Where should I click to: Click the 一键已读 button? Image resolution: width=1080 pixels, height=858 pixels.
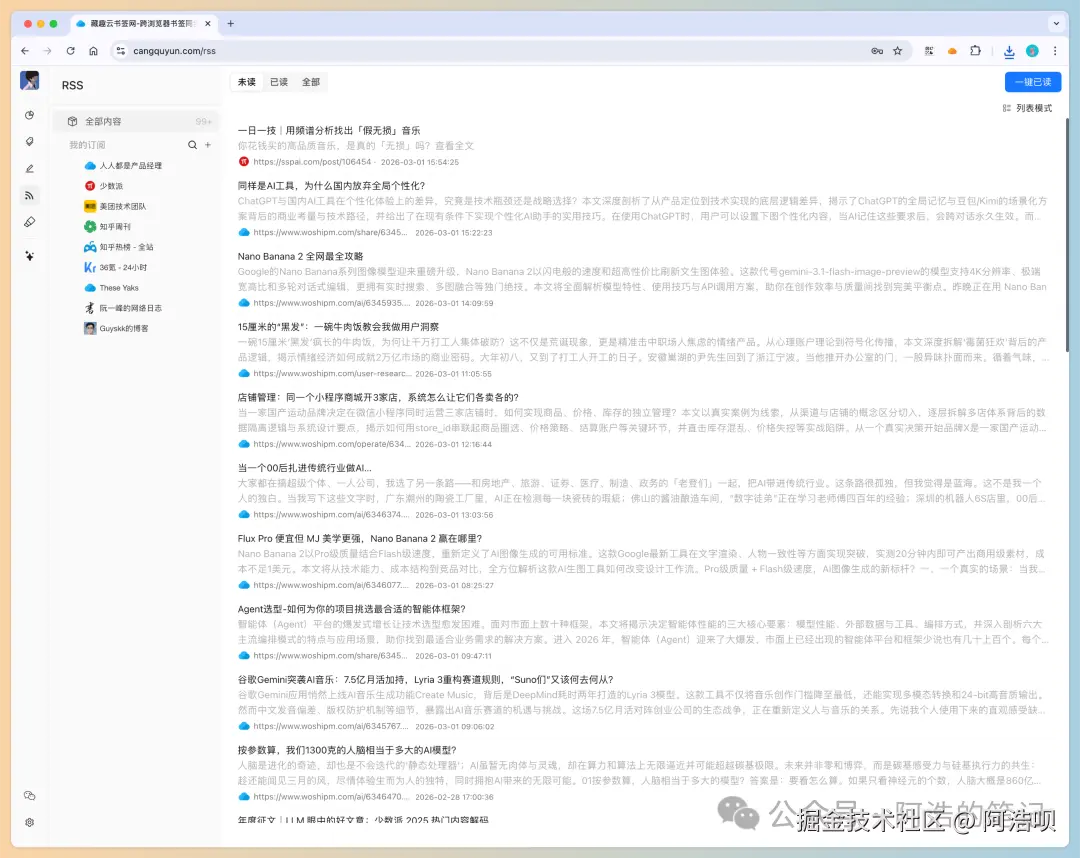tap(1032, 82)
